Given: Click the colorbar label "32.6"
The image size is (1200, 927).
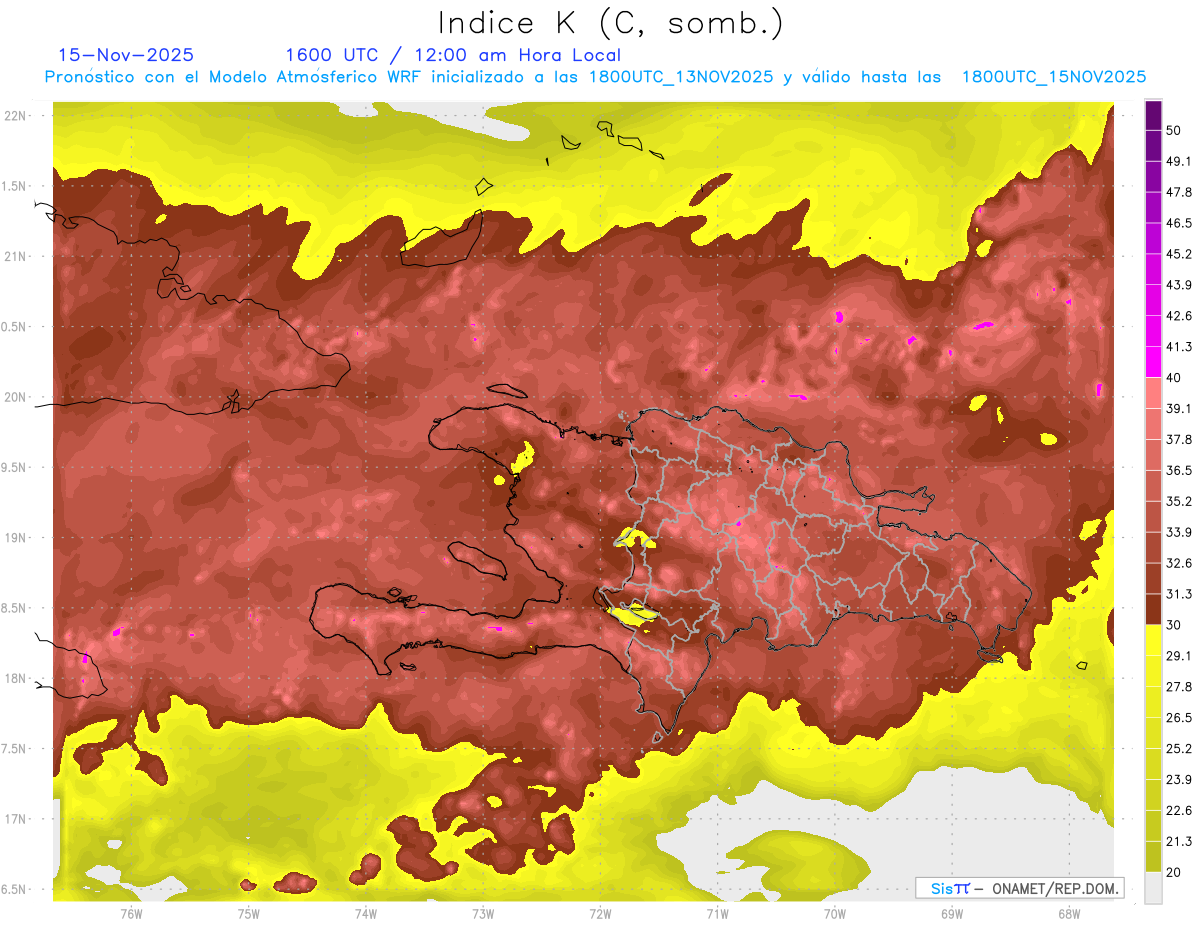Looking at the screenshot, I should click(1179, 564).
